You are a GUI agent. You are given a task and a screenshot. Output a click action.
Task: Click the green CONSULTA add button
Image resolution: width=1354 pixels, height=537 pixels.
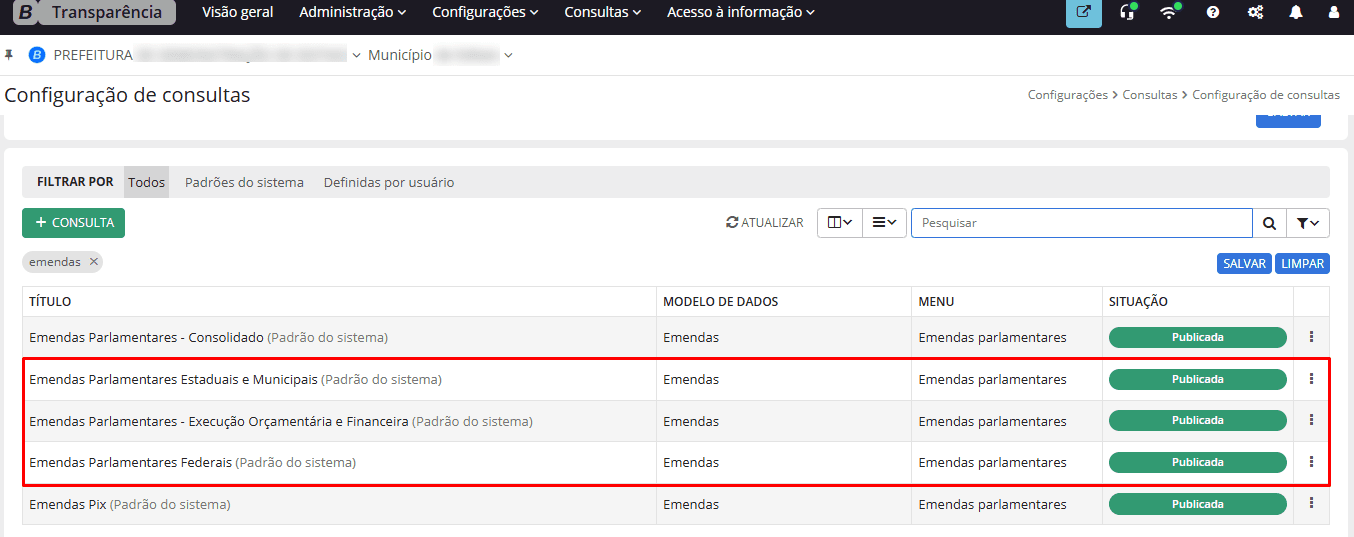[x=73, y=223]
